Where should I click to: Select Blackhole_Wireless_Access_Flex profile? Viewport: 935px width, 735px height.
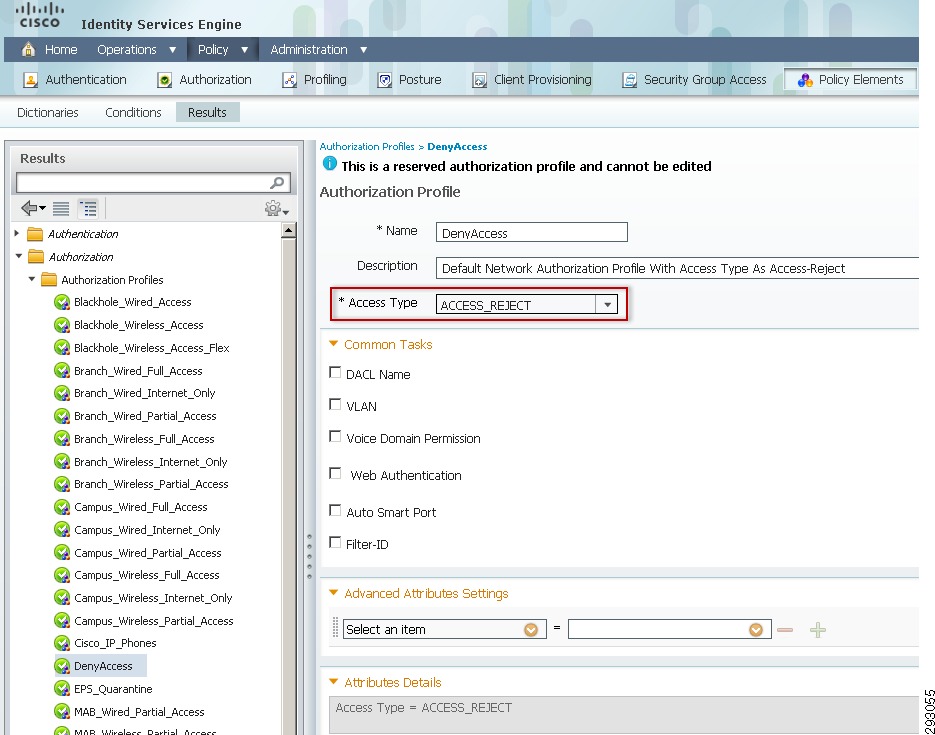coord(151,348)
